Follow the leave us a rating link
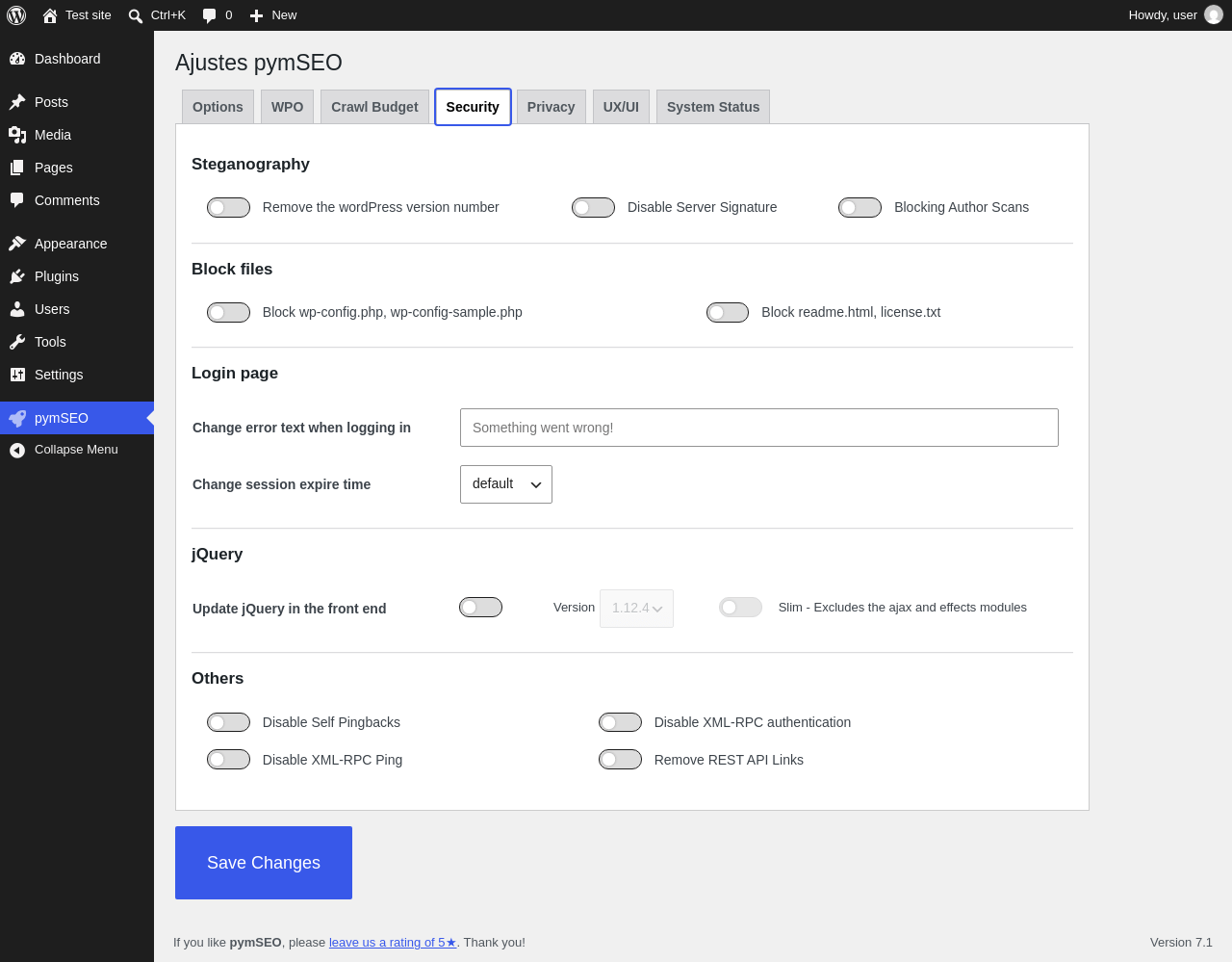Viewport: 1232px width, 962px height. coord(393,943)
